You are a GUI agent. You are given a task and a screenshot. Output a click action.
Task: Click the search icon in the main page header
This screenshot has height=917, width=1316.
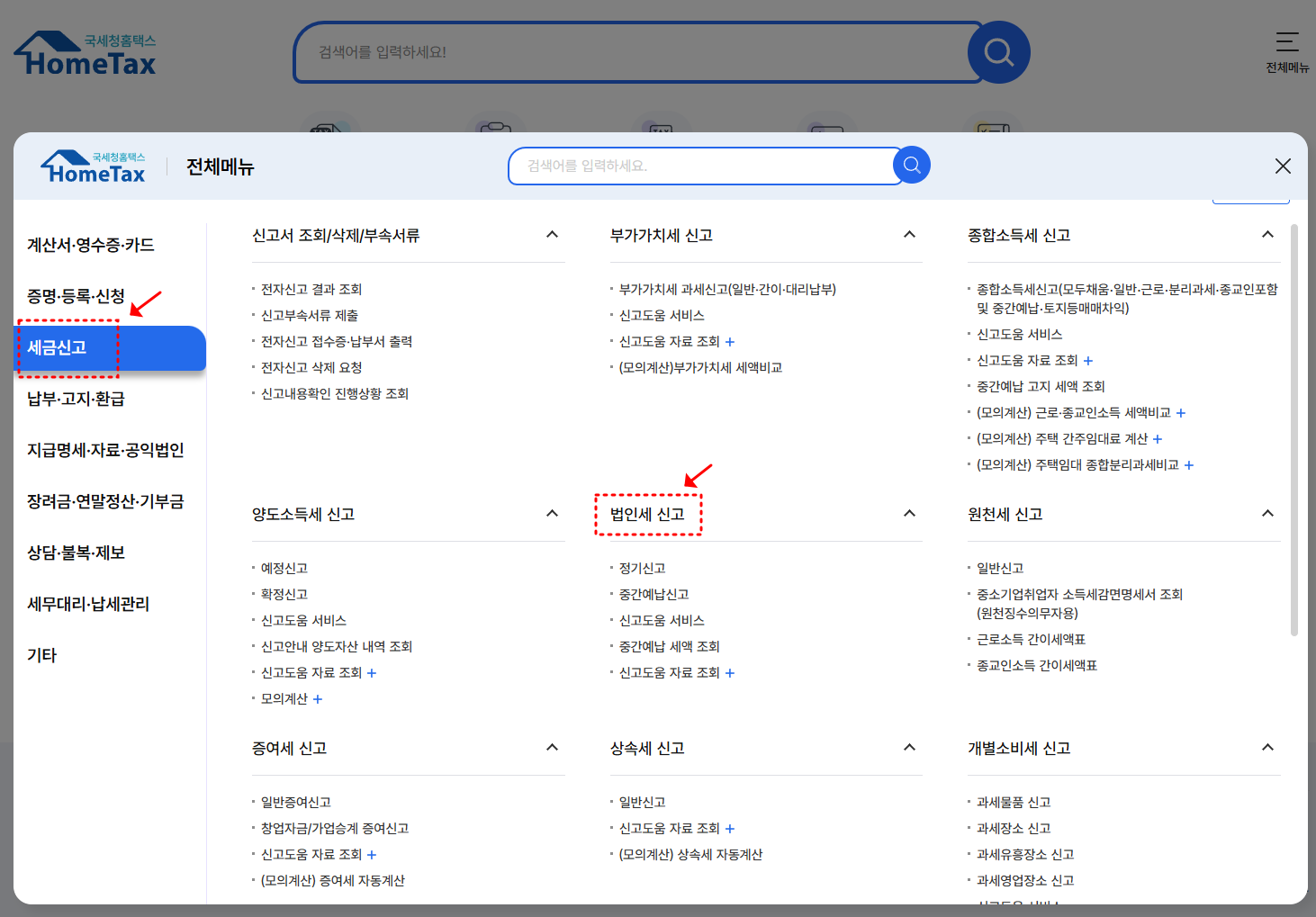(x=998, y=52)
